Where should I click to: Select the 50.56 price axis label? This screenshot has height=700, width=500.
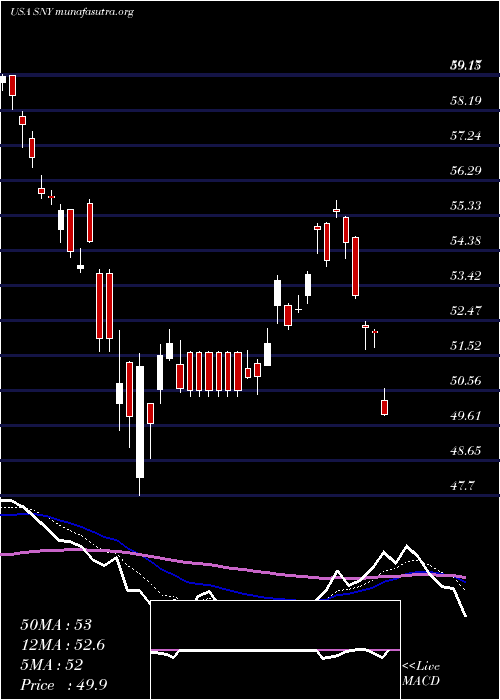[x=465, y=381]
